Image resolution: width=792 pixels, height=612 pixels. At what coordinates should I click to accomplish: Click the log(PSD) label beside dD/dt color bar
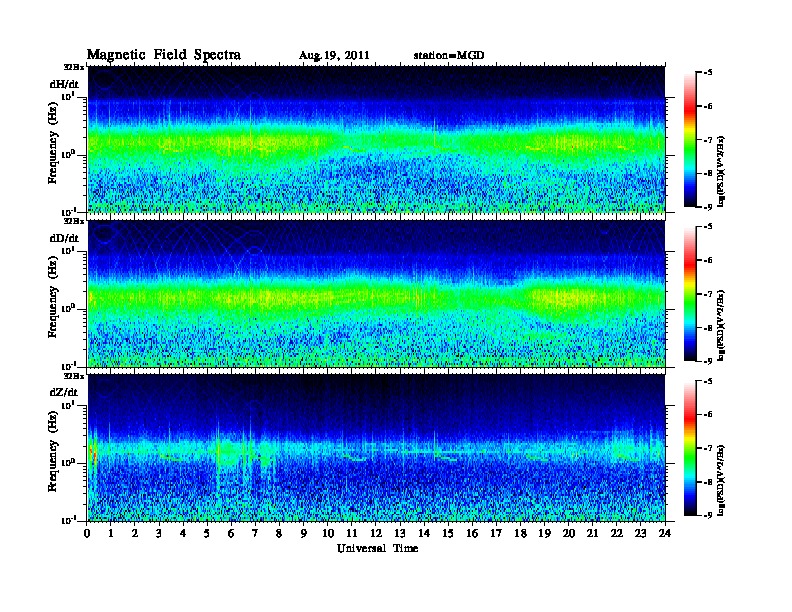coord(722,325)
